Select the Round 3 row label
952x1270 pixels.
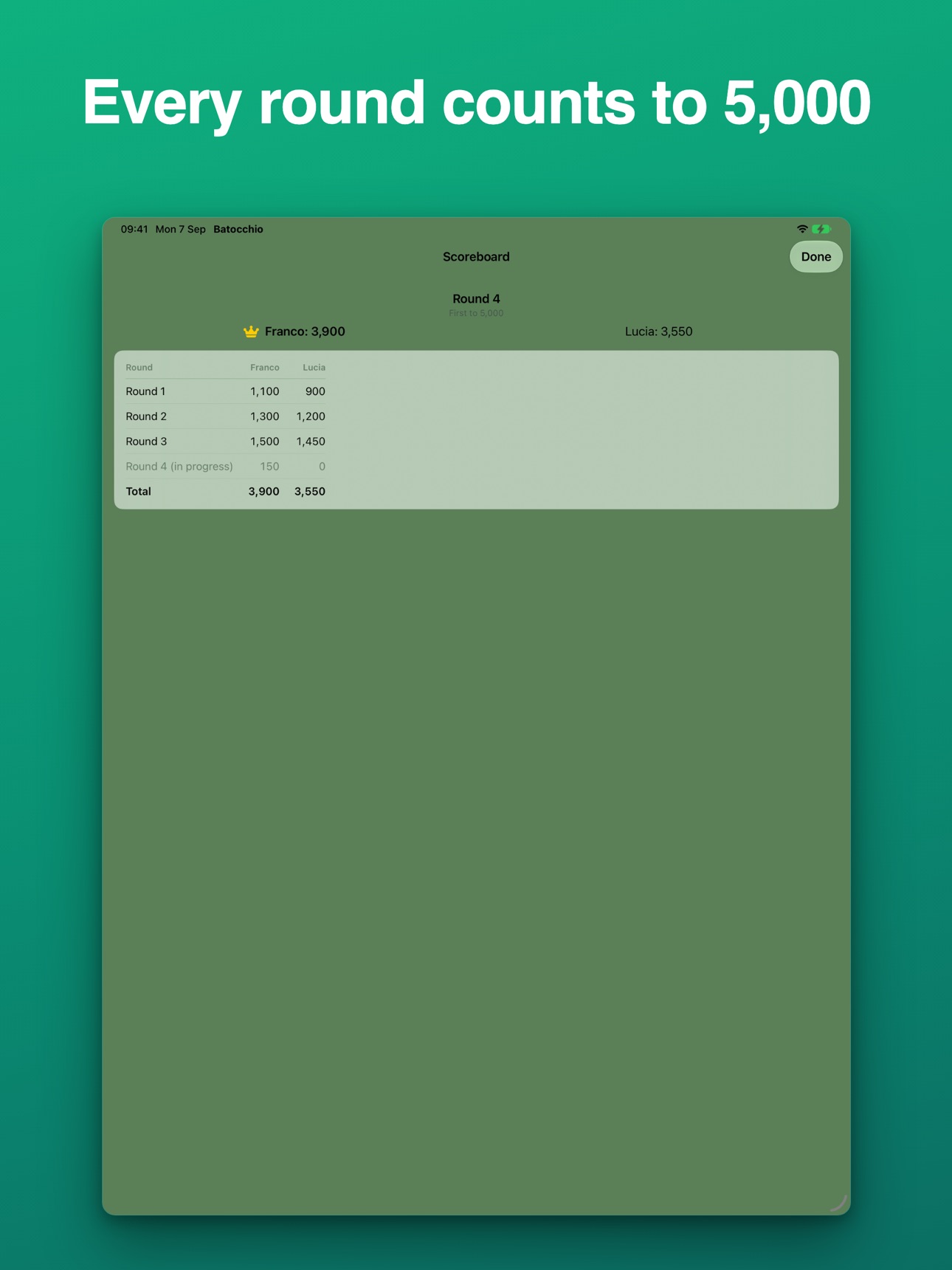pyautogui.click(x=146, y=442)
